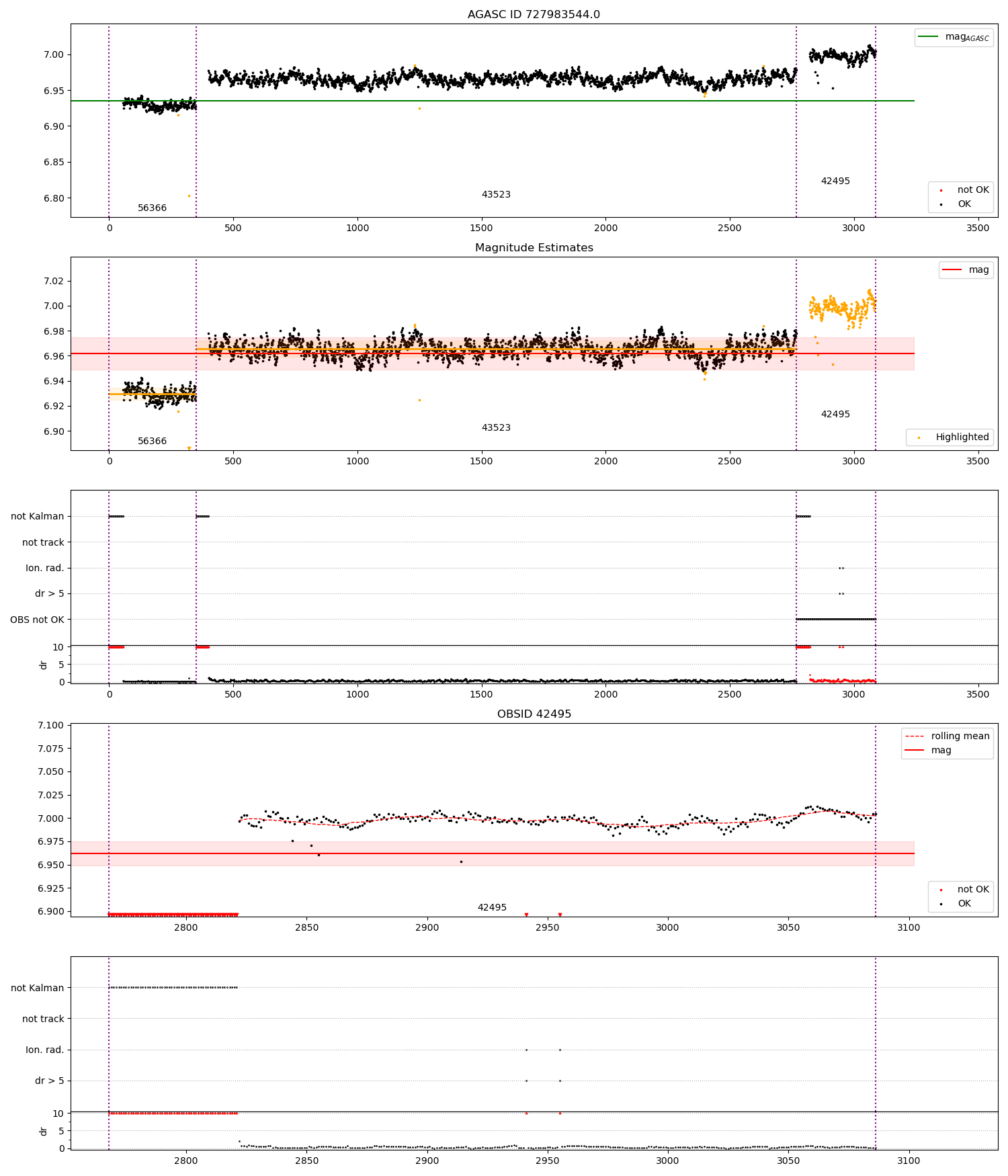Screen dimensions: 1008x1176
Task: Click the "6.925" y-axis tick label
Action: click(x=50, y=888)
